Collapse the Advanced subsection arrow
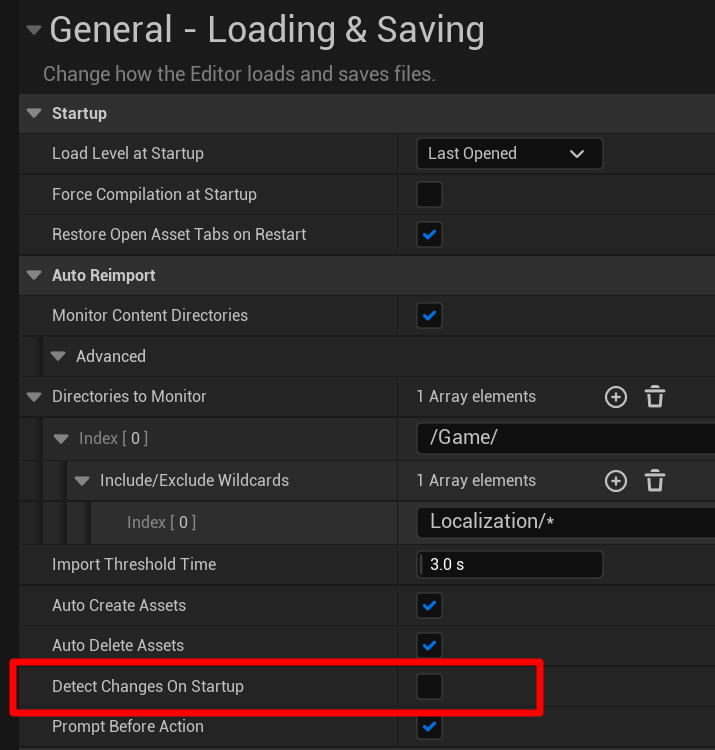 58,356
